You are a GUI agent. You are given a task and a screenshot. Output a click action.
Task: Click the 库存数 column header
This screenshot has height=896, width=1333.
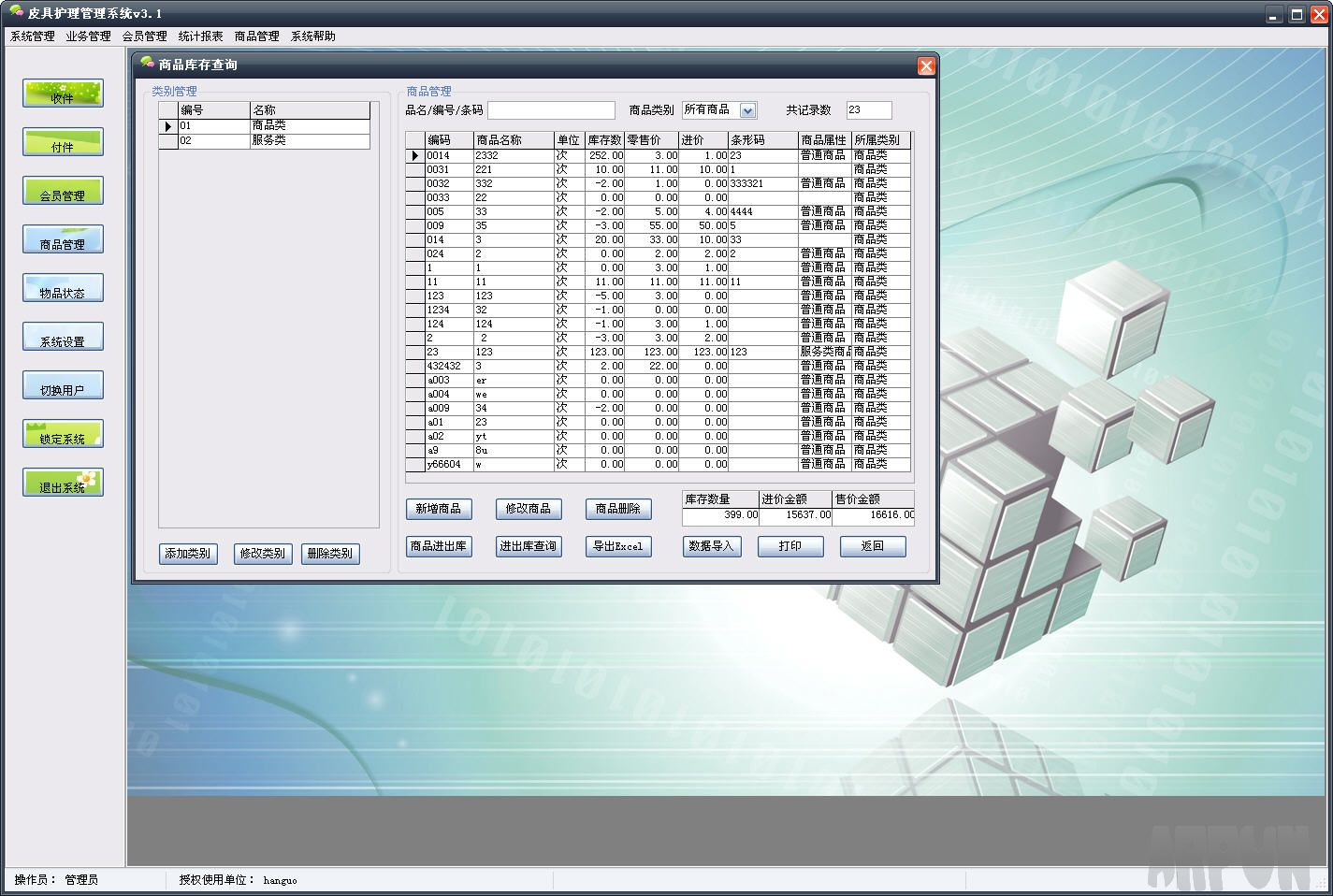[604, 140]
